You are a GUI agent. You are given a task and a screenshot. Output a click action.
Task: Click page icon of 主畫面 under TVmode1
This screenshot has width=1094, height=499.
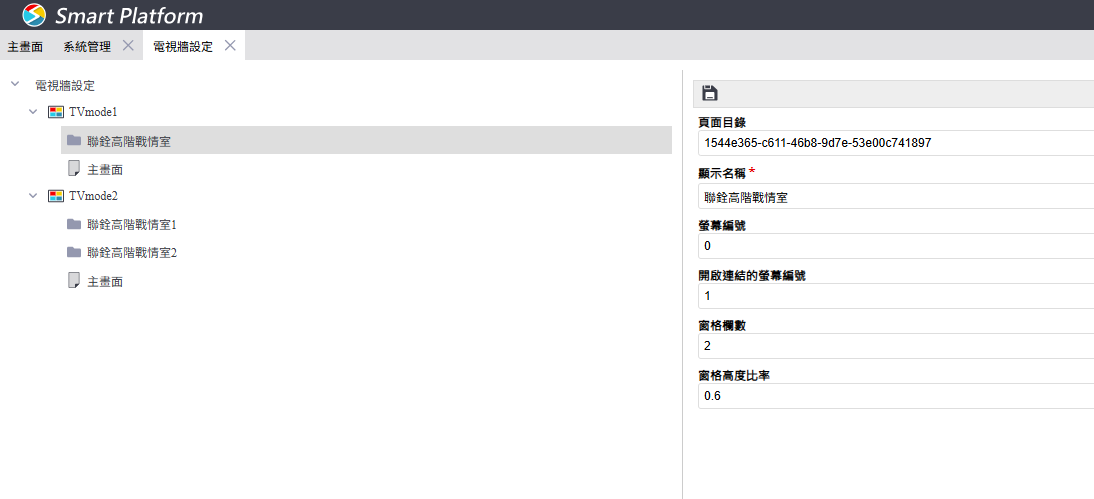pos(74,169)
